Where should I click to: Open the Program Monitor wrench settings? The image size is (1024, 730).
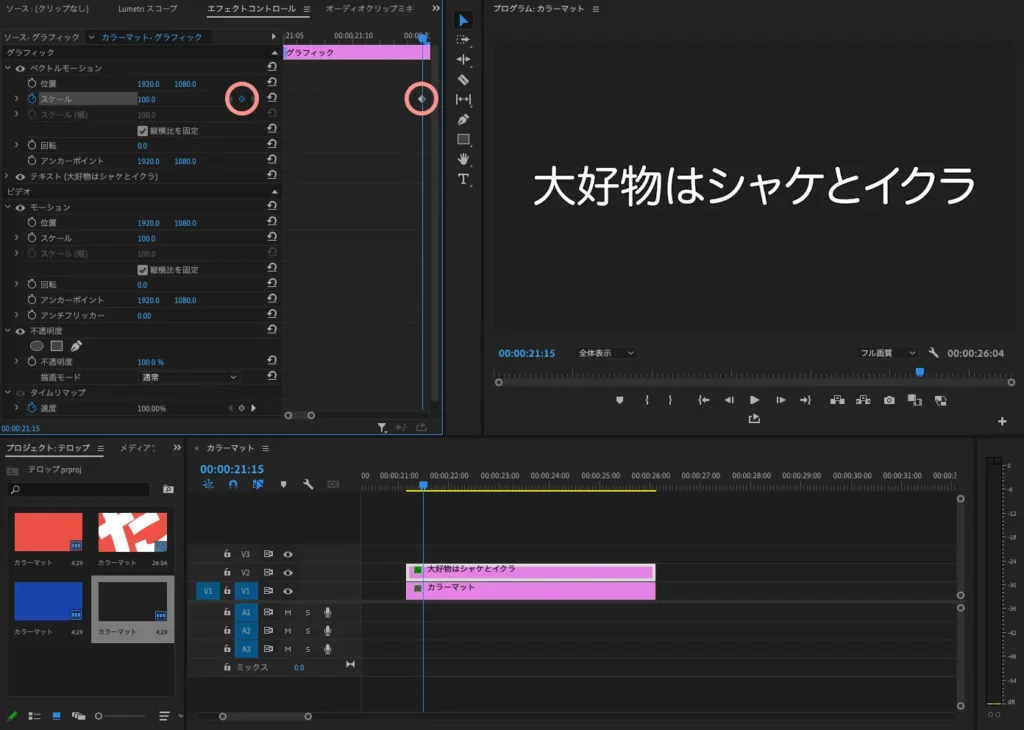[933, 353]
